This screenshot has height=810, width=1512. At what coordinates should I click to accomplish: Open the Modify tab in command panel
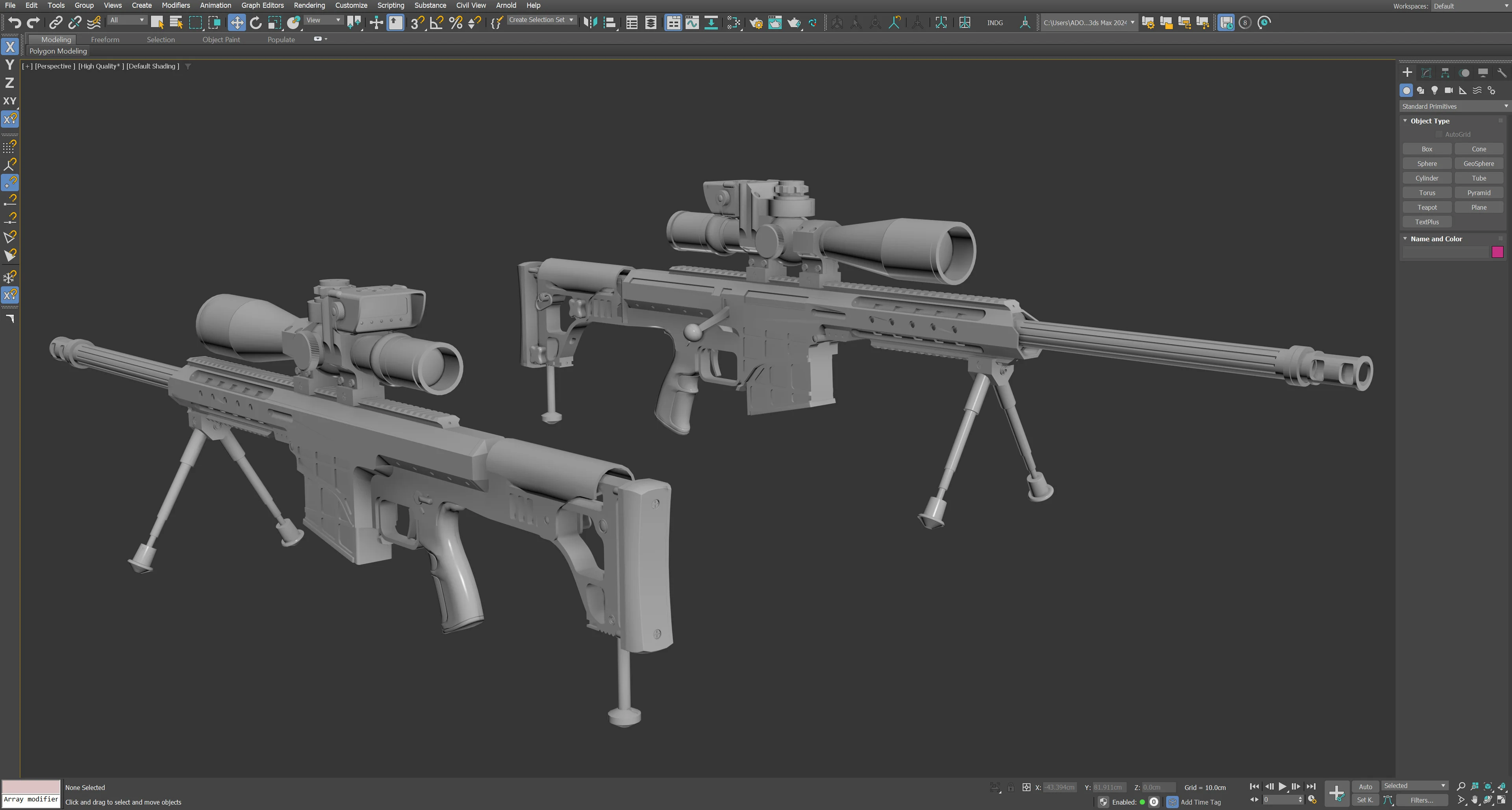click(x=1426, y=72)
